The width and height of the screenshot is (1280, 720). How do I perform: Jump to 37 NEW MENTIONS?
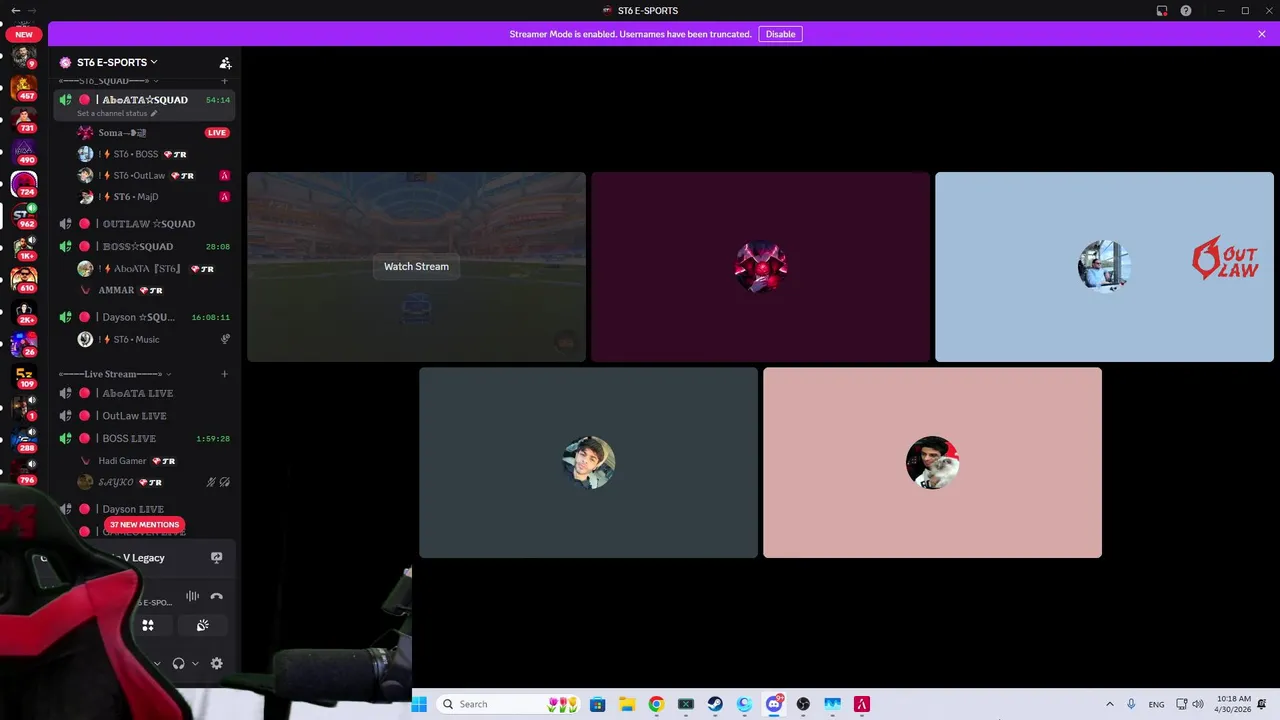point(144,524)
